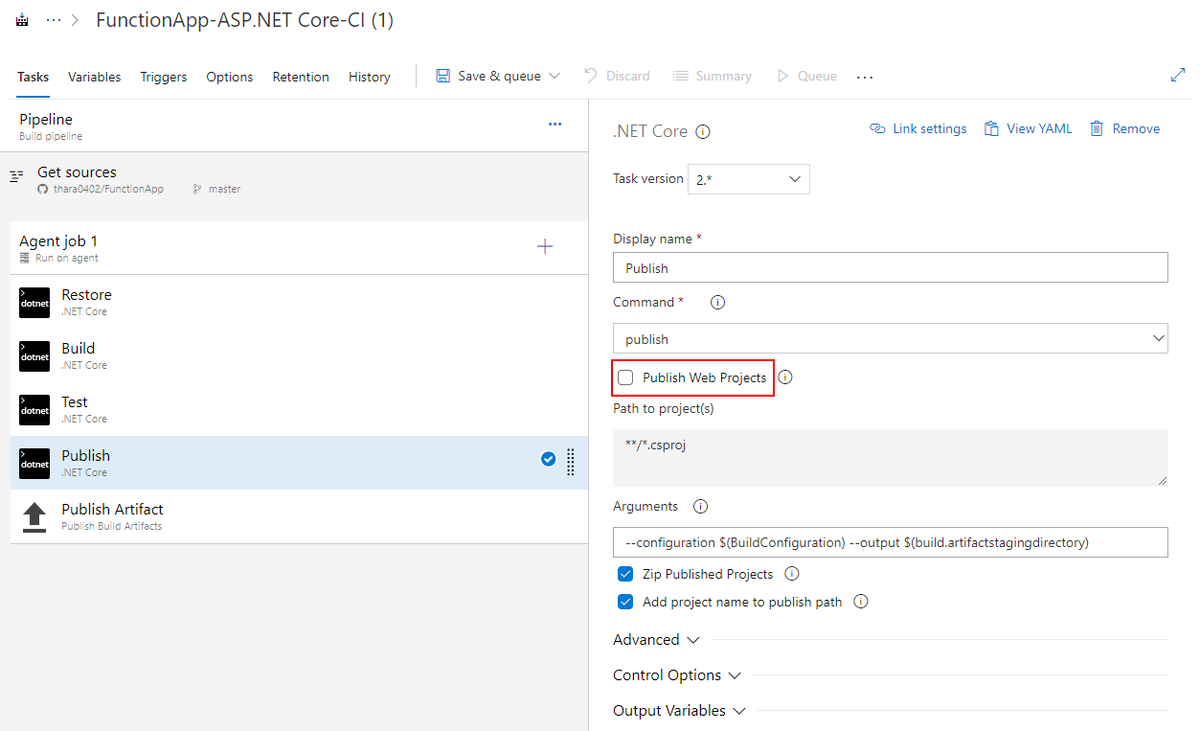Open the Pipeline ellipsis menu

[x=555, y=124]
